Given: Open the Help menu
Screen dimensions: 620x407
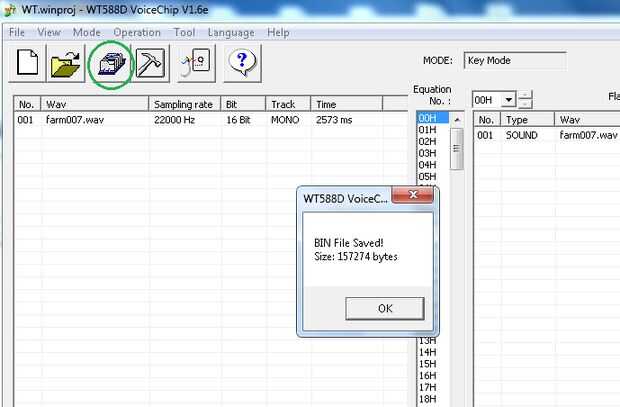Looking at the screenshot, I should click(x=278, y=32).
